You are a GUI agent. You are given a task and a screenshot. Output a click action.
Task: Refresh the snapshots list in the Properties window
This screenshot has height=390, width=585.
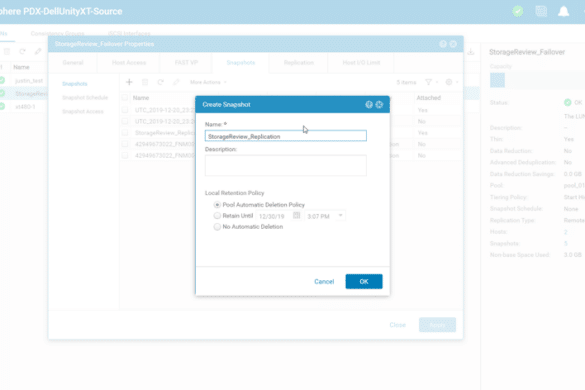point(160,82)
